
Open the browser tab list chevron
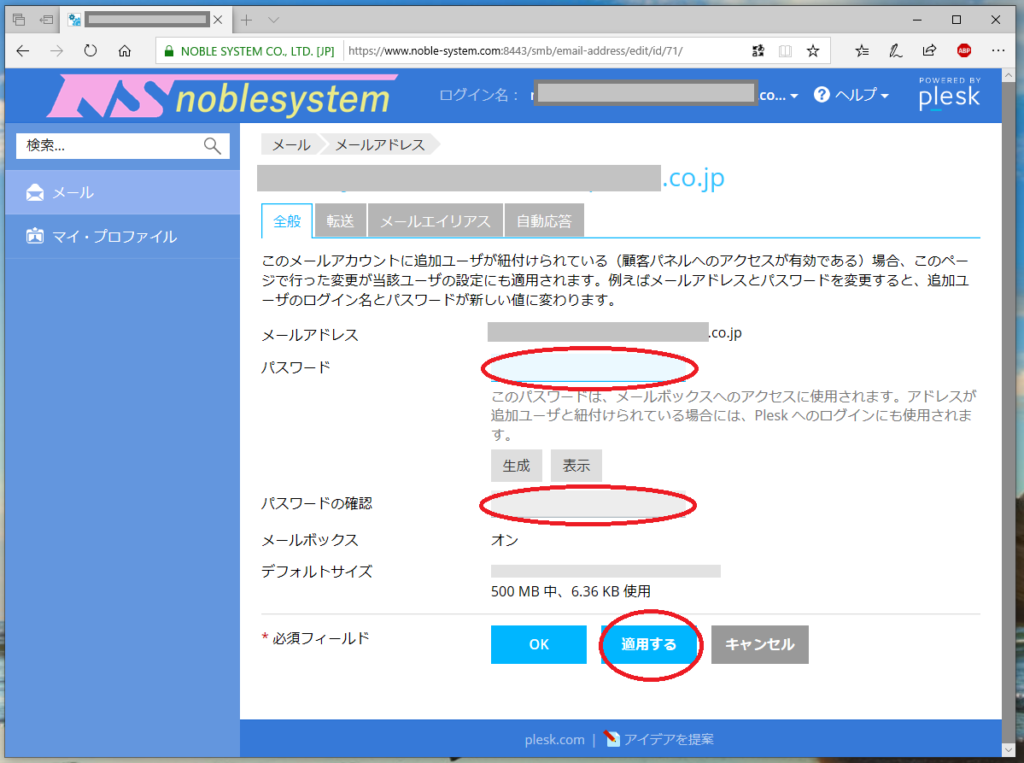click(x=274, y=20)
